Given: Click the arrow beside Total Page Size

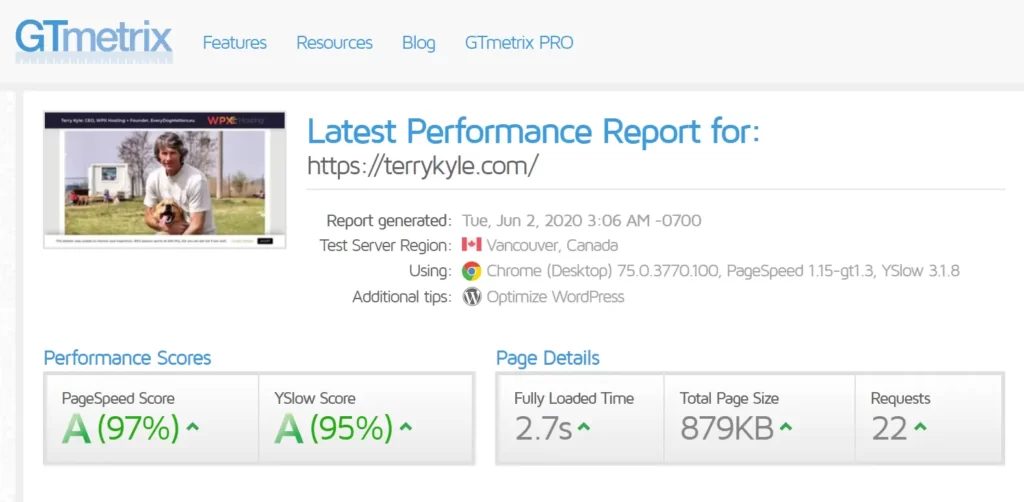Looking at the screenshot, I should pos(786,428).
